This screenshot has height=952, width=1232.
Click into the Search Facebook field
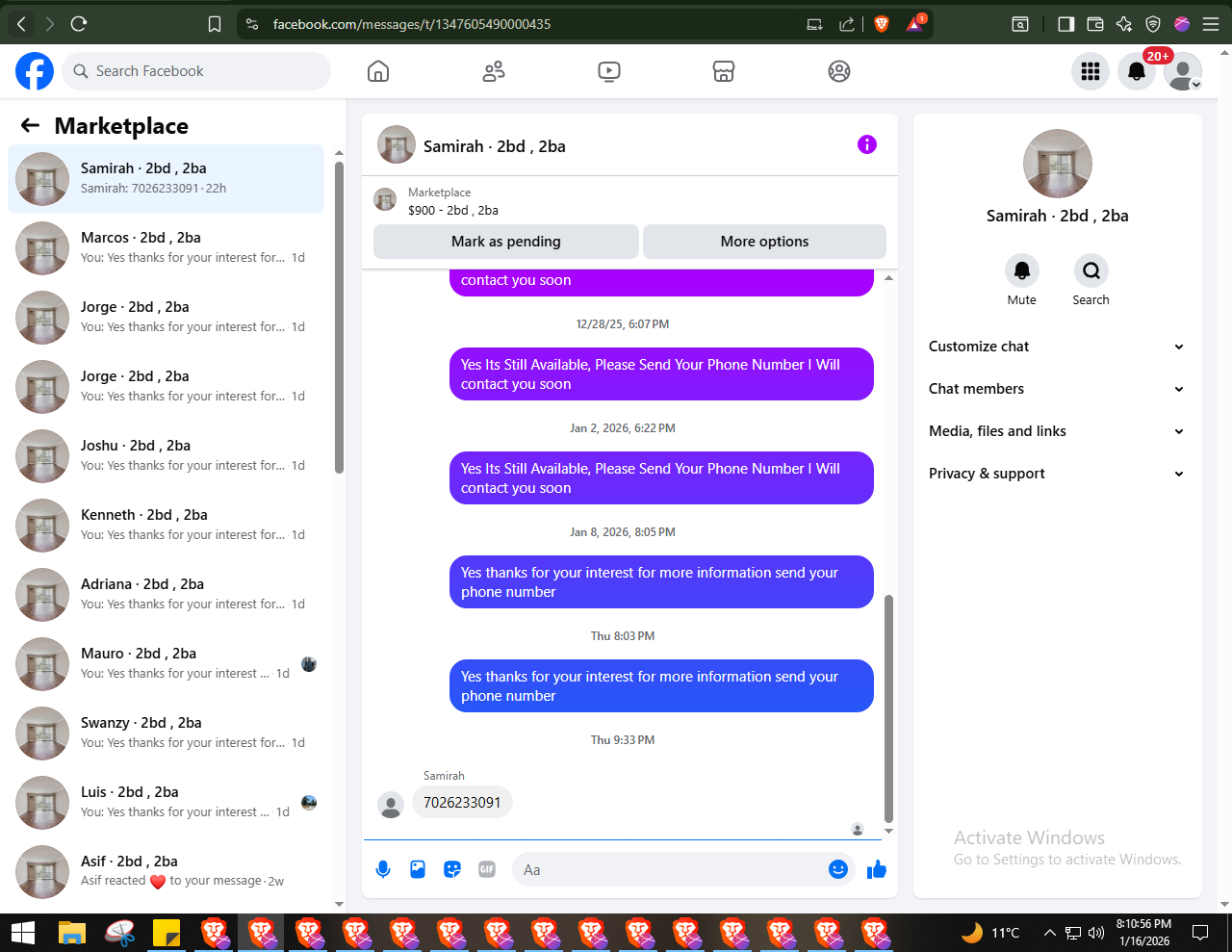point(196,71)
